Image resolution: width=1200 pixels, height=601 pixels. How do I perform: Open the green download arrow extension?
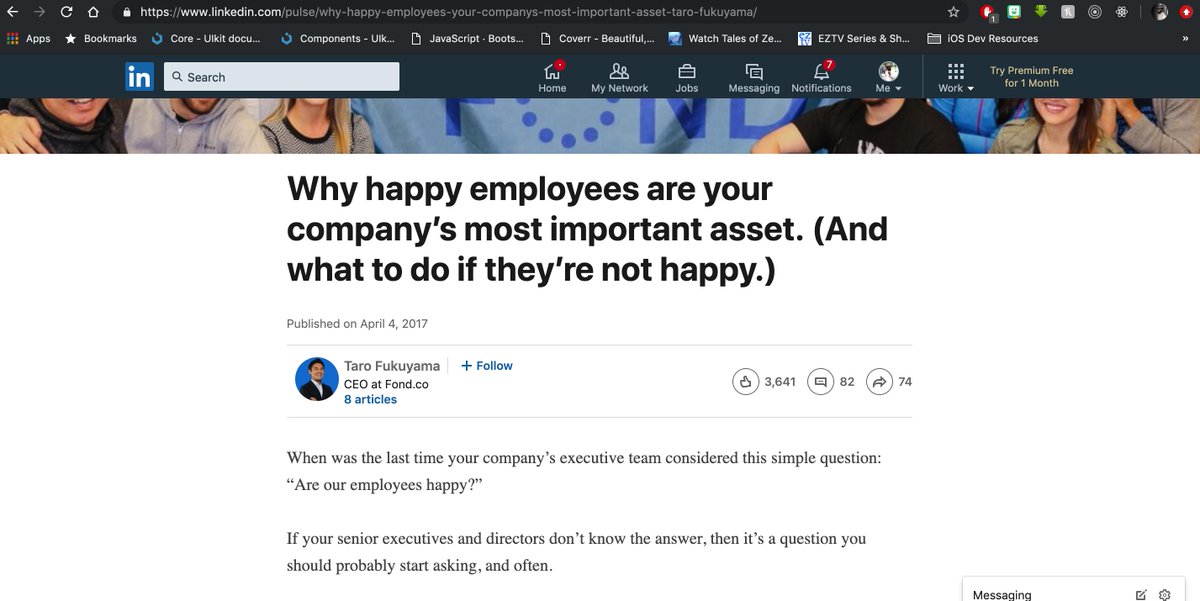(1041, 12)
